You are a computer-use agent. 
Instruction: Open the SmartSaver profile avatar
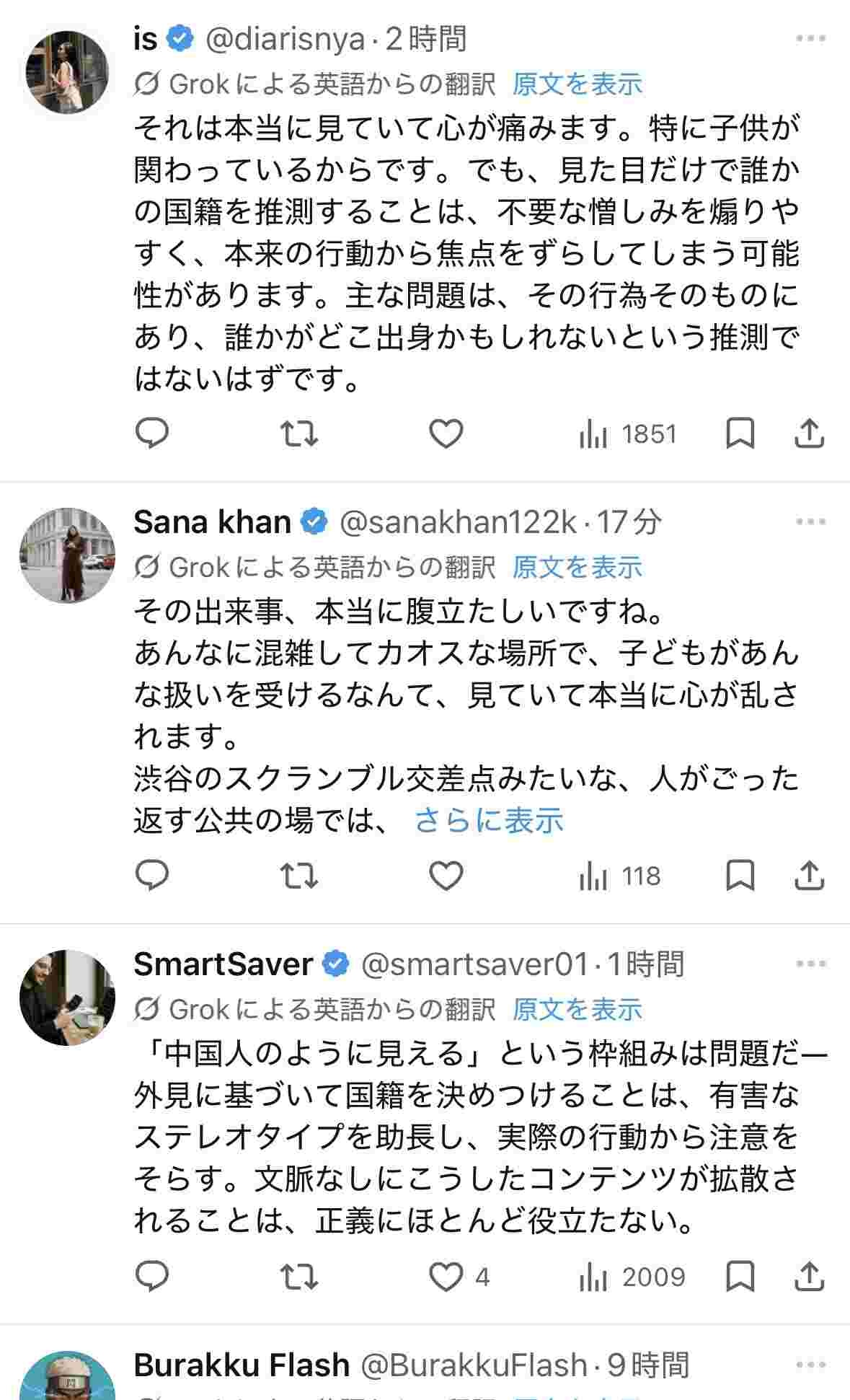coord(67,998)
